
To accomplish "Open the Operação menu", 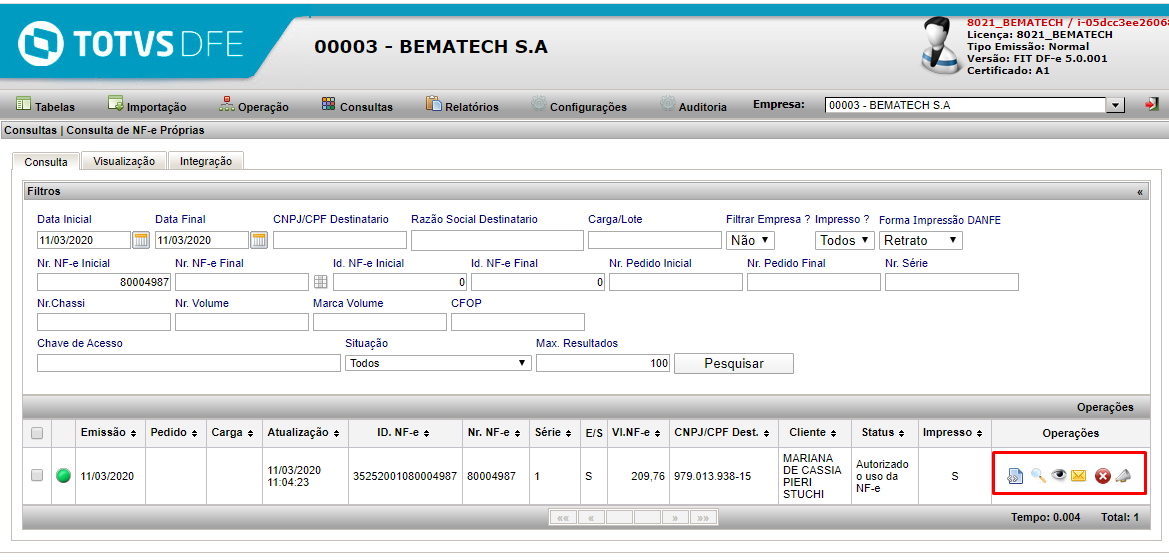I will pos(253,105).
